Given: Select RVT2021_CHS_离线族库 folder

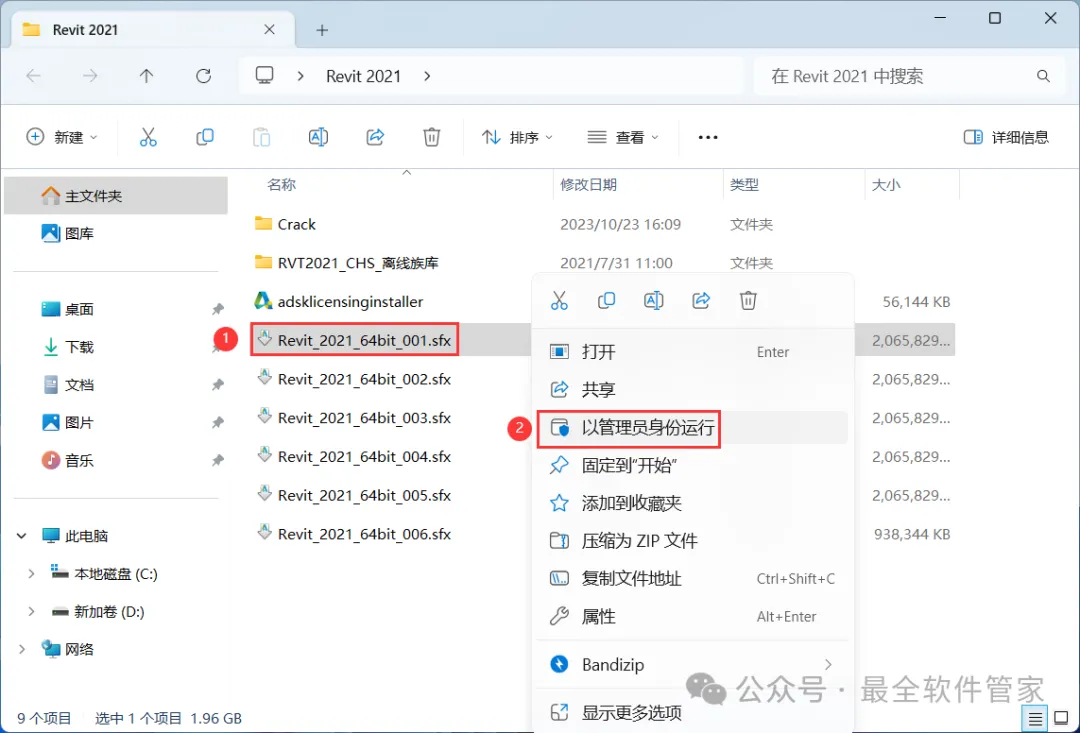Looking at the screenshot, I should [x=346, y=263].
